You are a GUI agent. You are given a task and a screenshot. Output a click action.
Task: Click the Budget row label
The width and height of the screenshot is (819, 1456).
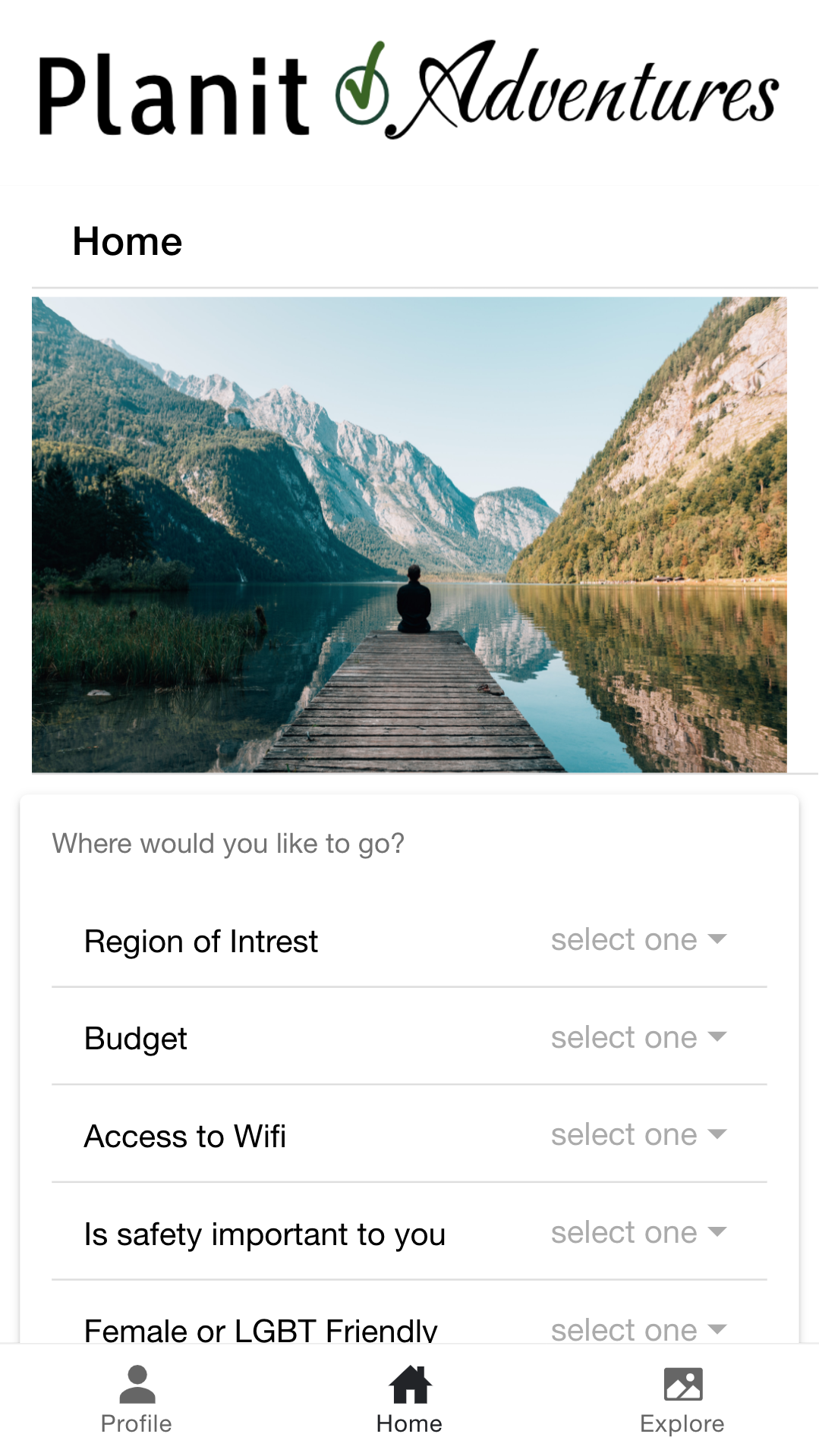136,1039
